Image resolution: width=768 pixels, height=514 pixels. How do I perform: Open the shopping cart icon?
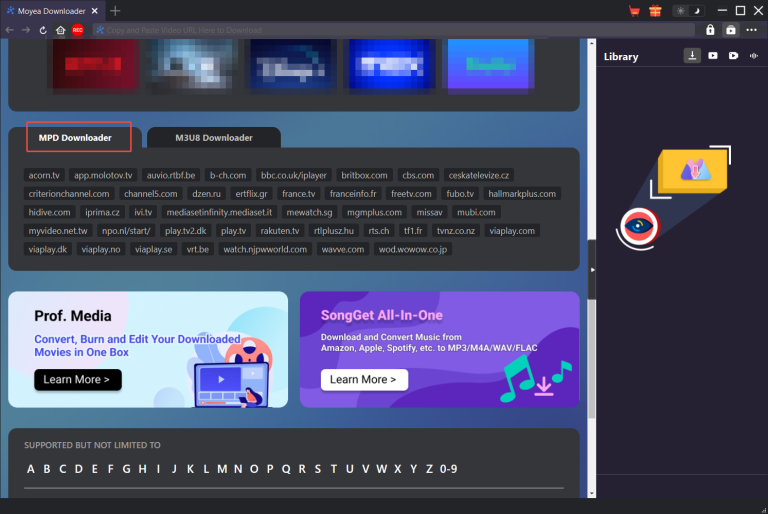634,11
